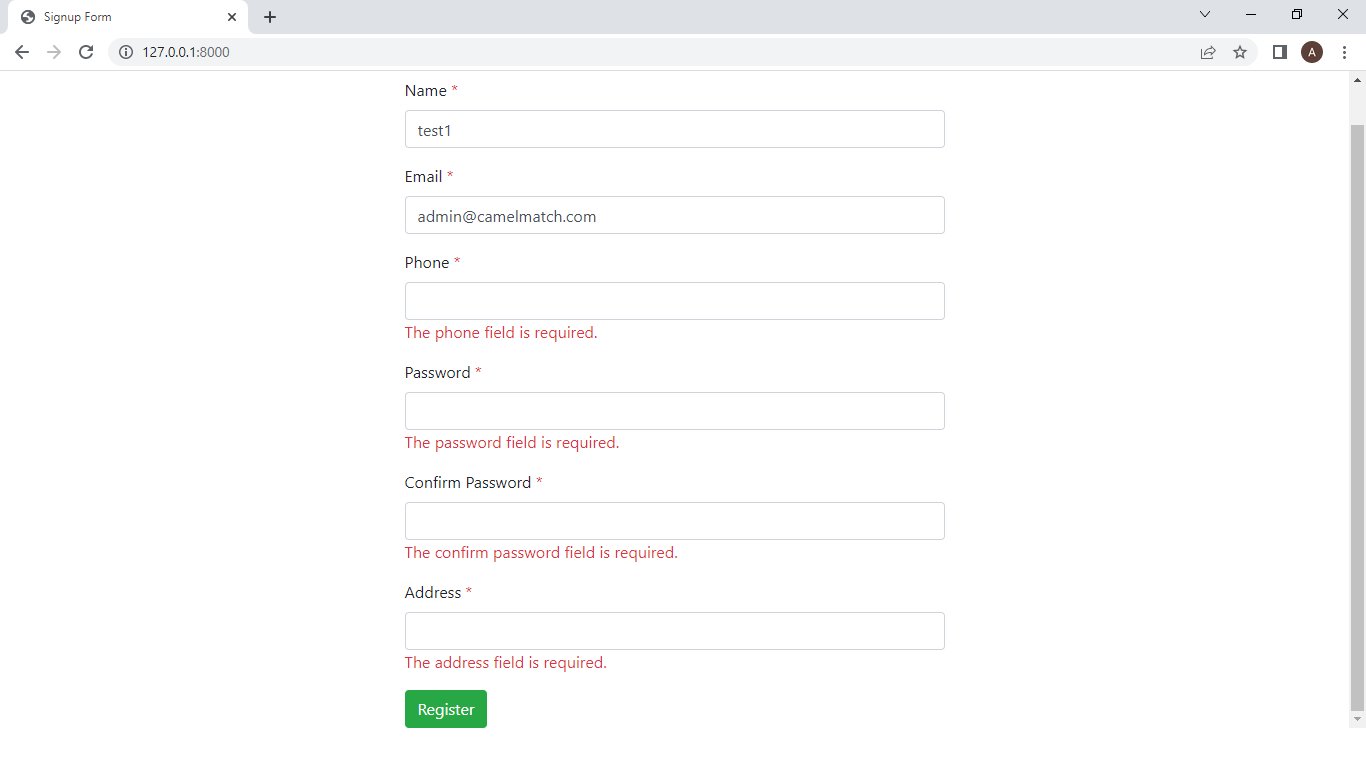View site information icon in address bar
This screenshot has width=1366, height=771.
tap(126, 52)
